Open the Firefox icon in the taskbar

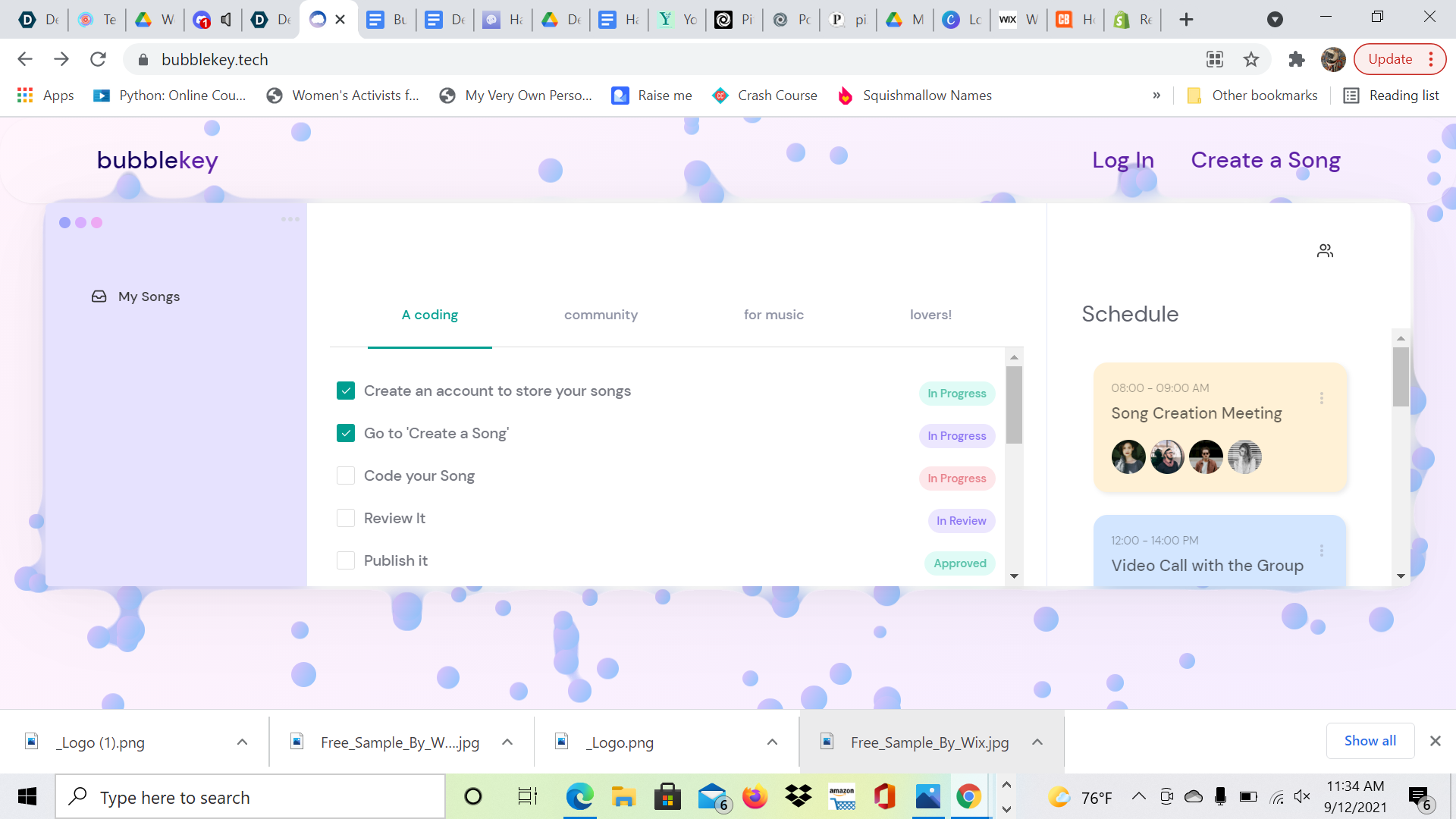click(755, 797)
